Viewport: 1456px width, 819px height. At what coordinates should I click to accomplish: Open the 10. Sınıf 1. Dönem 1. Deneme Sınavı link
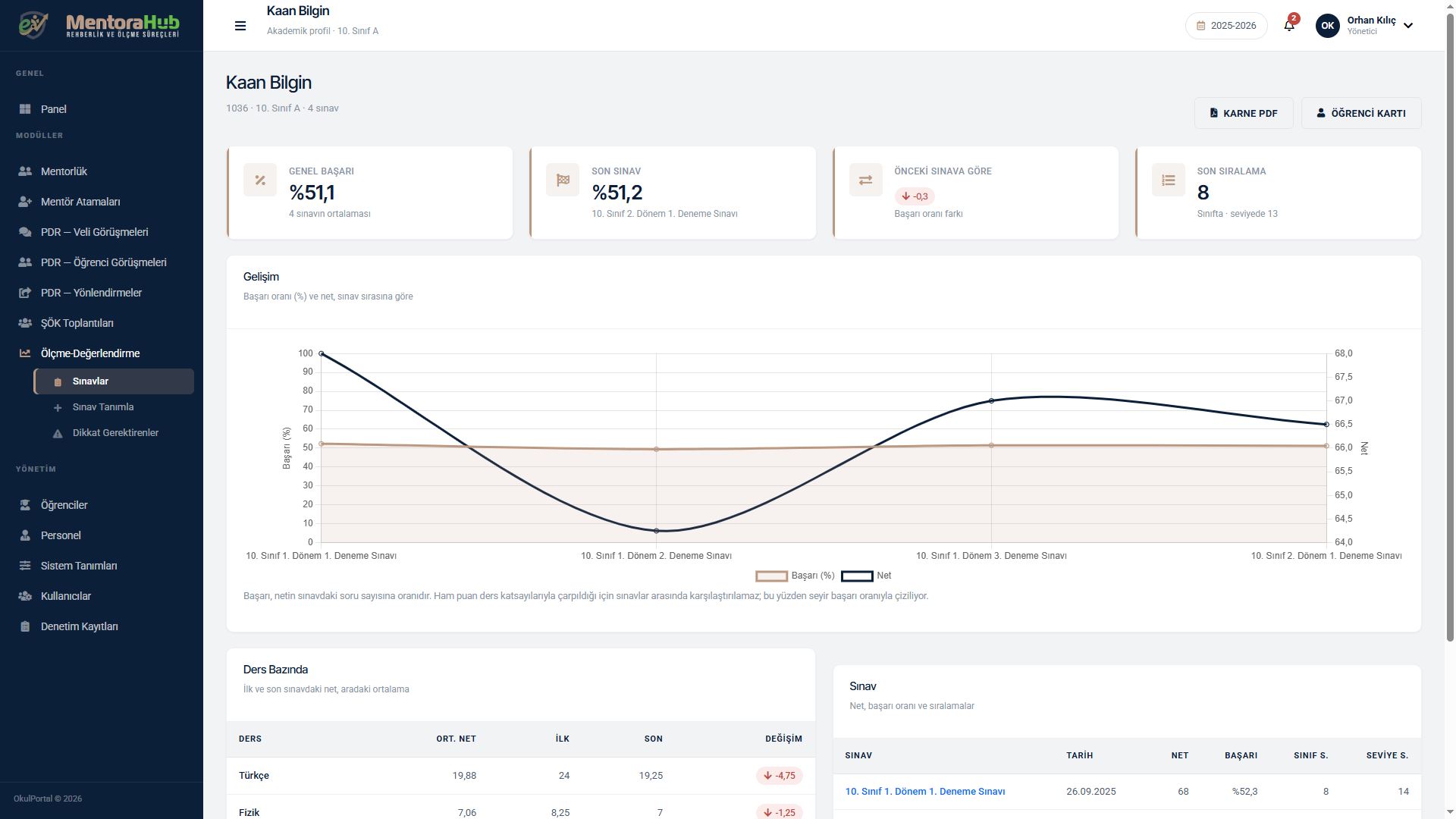tap(925, 792)
